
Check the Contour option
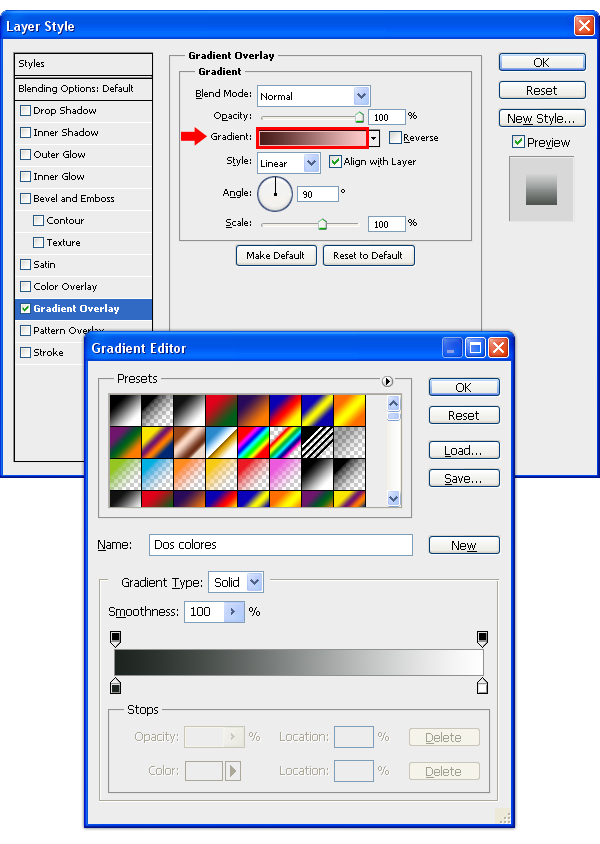tap(38, 221)
